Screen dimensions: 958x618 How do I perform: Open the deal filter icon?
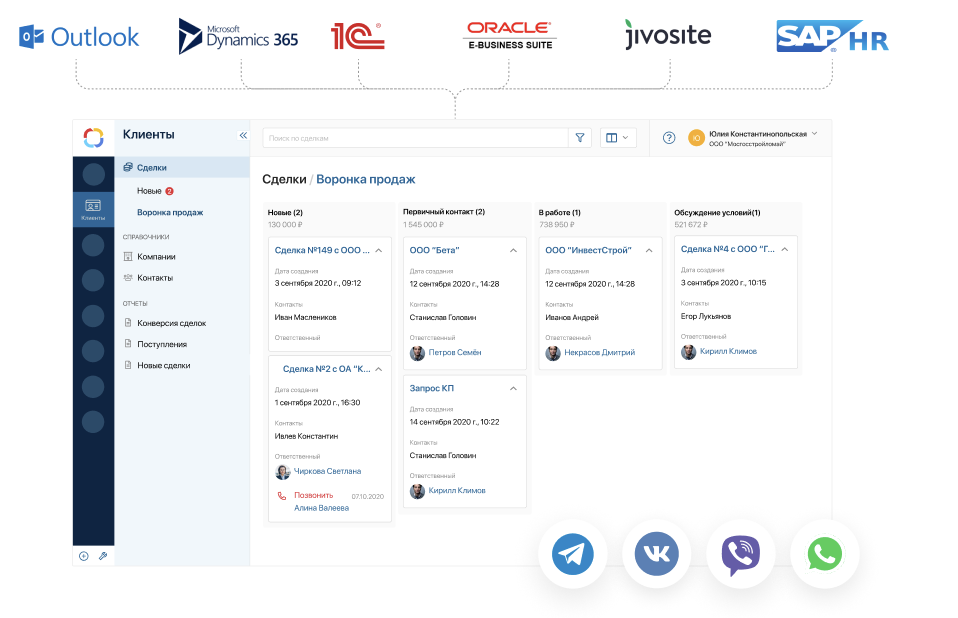pyautogui.click(x=580, y=138)
